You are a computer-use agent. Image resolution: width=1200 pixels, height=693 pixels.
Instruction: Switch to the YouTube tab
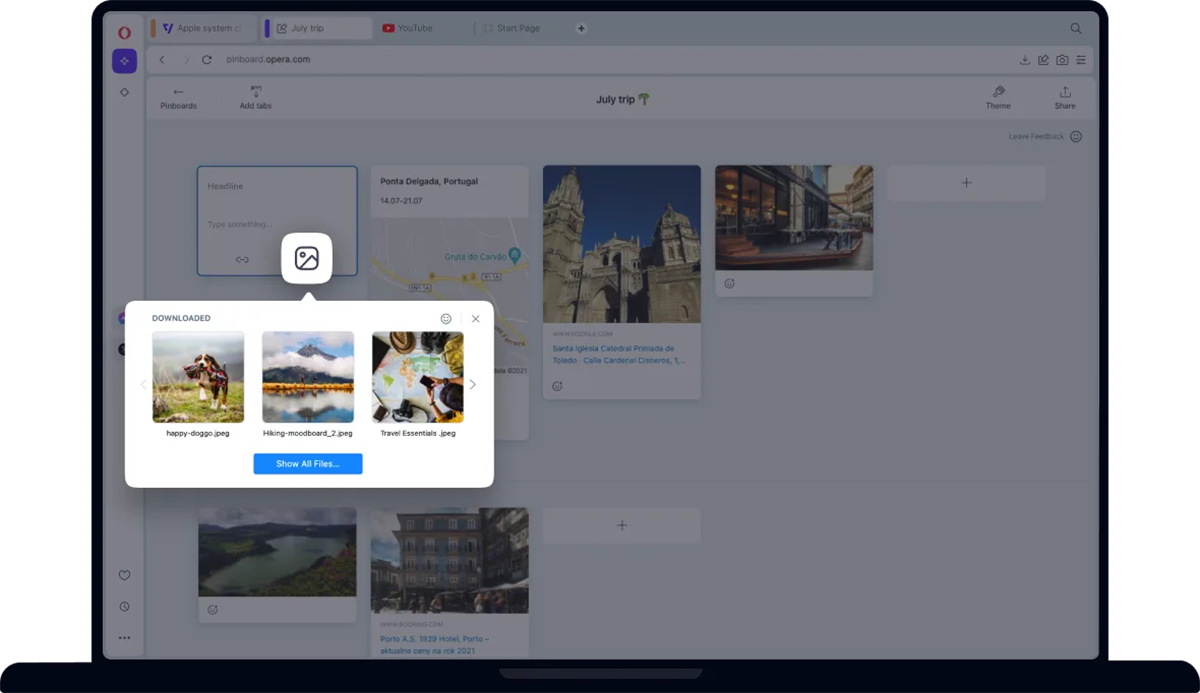[414, 28]
